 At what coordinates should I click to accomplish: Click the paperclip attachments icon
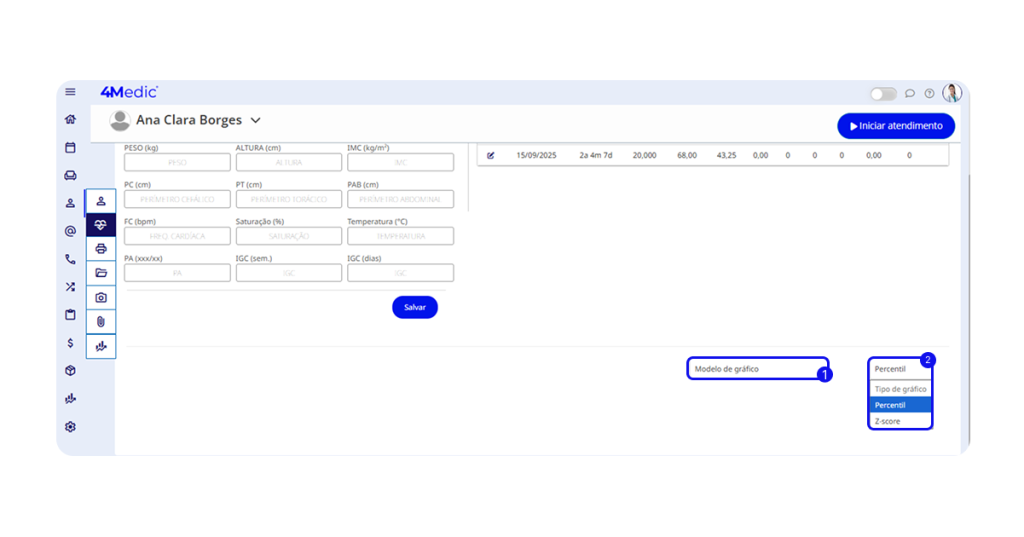pos(101,322)
